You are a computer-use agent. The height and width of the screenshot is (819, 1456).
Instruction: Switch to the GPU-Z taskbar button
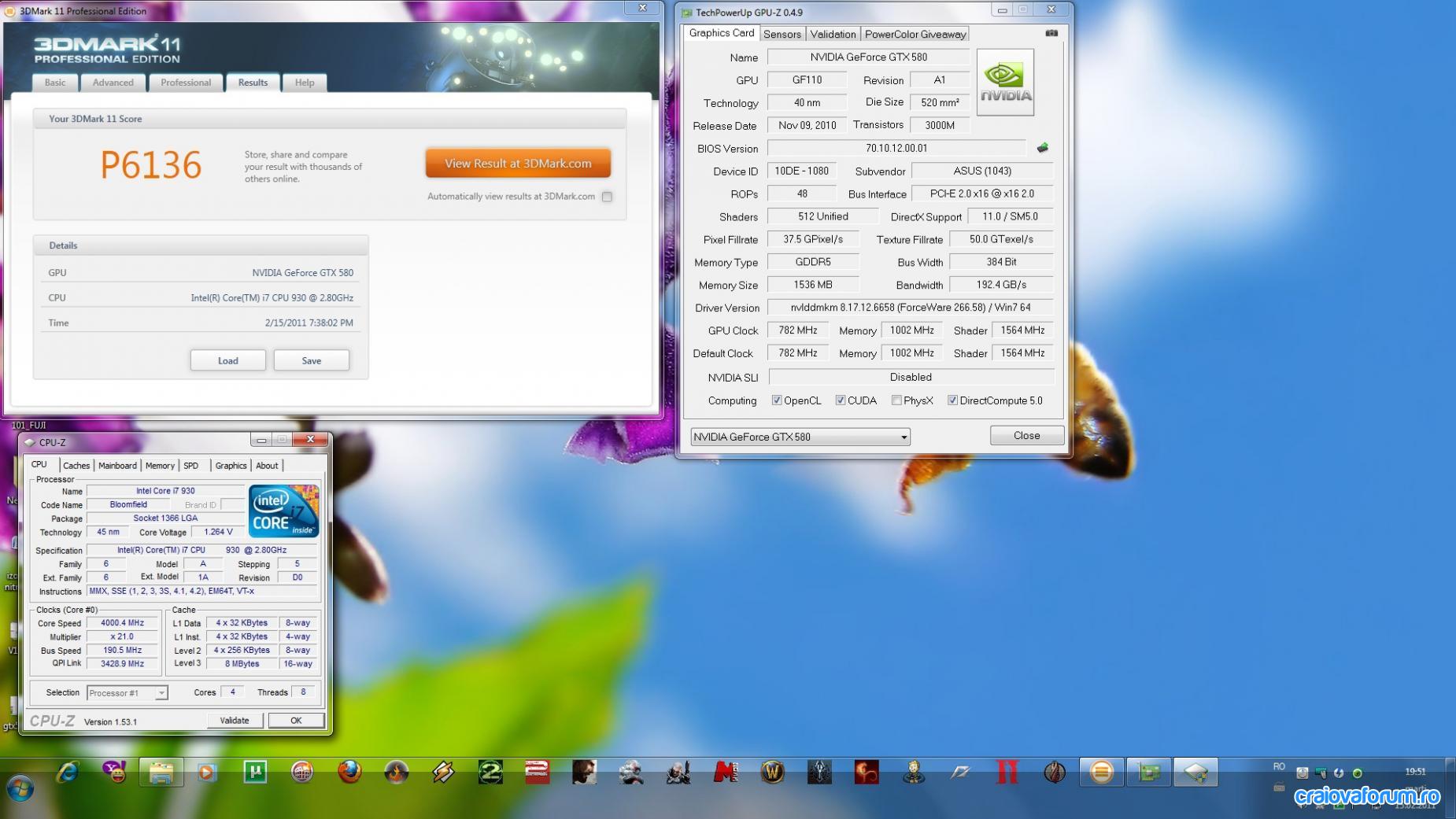(x=1149, y=773)
